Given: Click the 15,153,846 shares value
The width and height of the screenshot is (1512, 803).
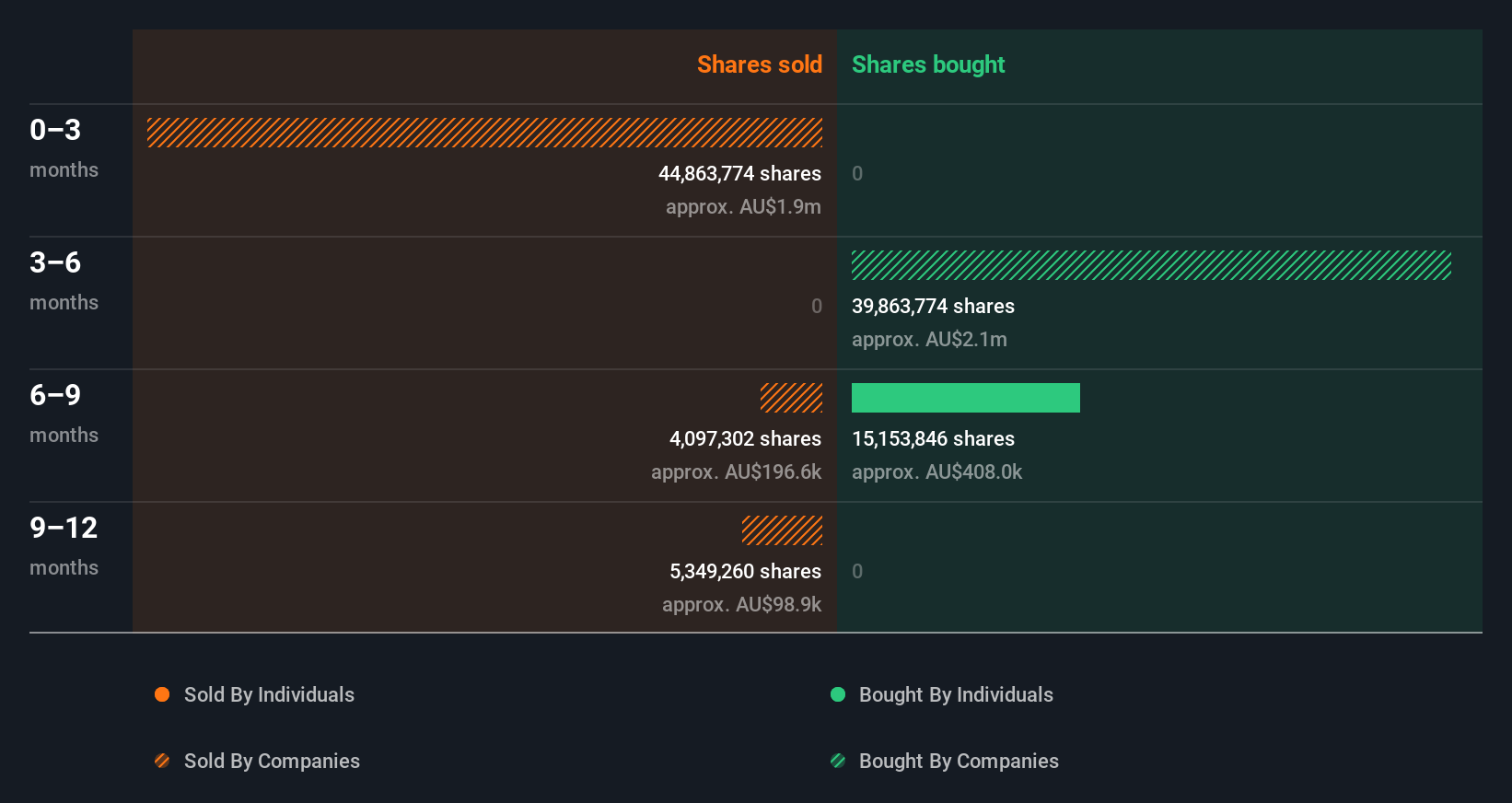Looking at the screenshot, I should 933,438.
